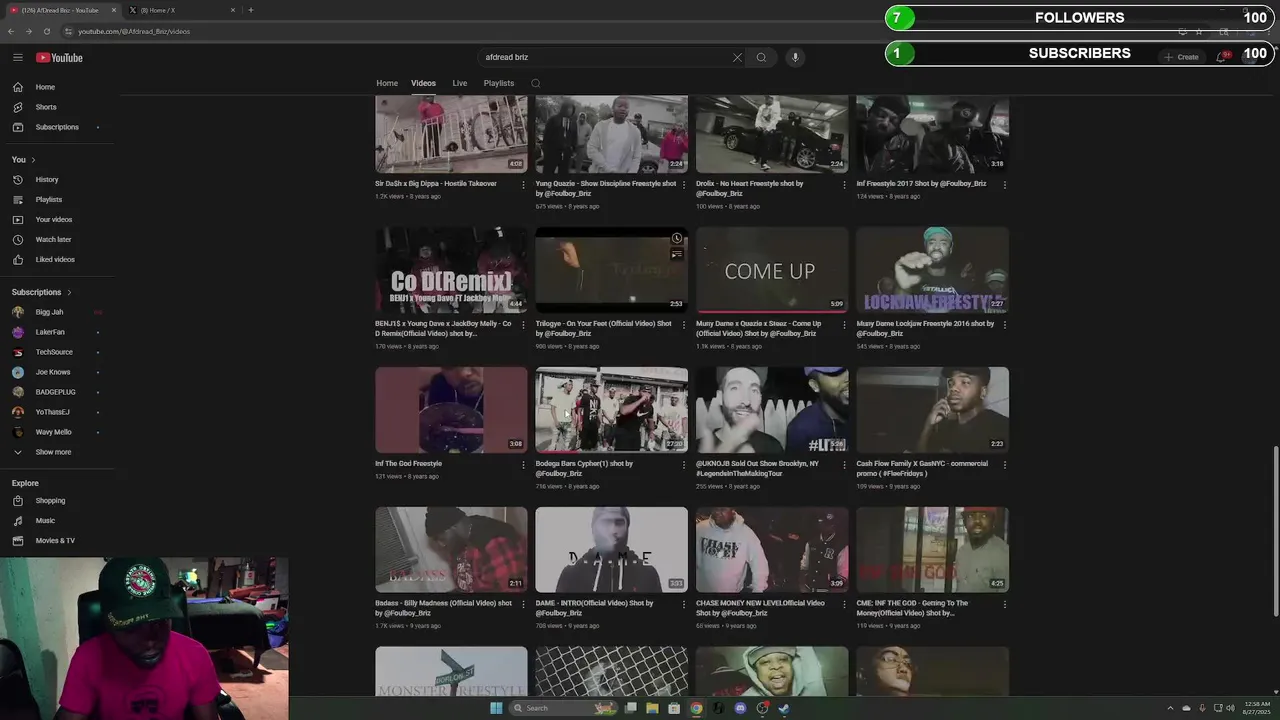Open options menu for Inf The God Freestyle
This screenshot has height=720, width=1280.
(x=523, y=464)
